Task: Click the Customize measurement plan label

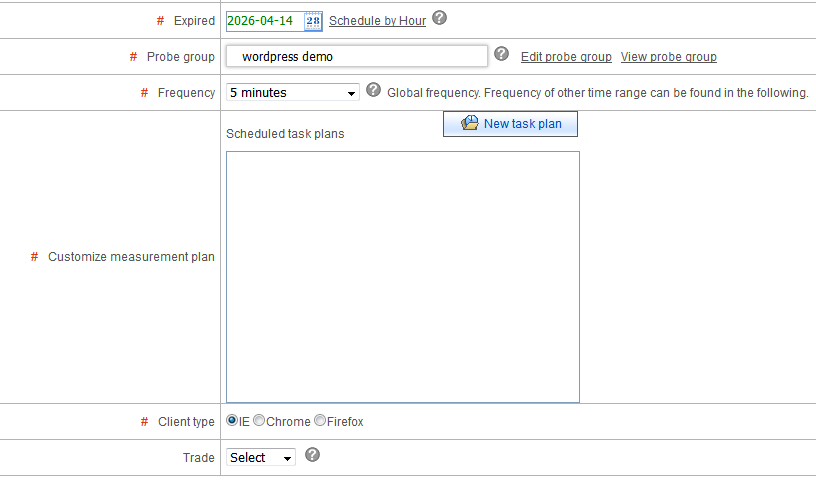Action: click(131, 257)
